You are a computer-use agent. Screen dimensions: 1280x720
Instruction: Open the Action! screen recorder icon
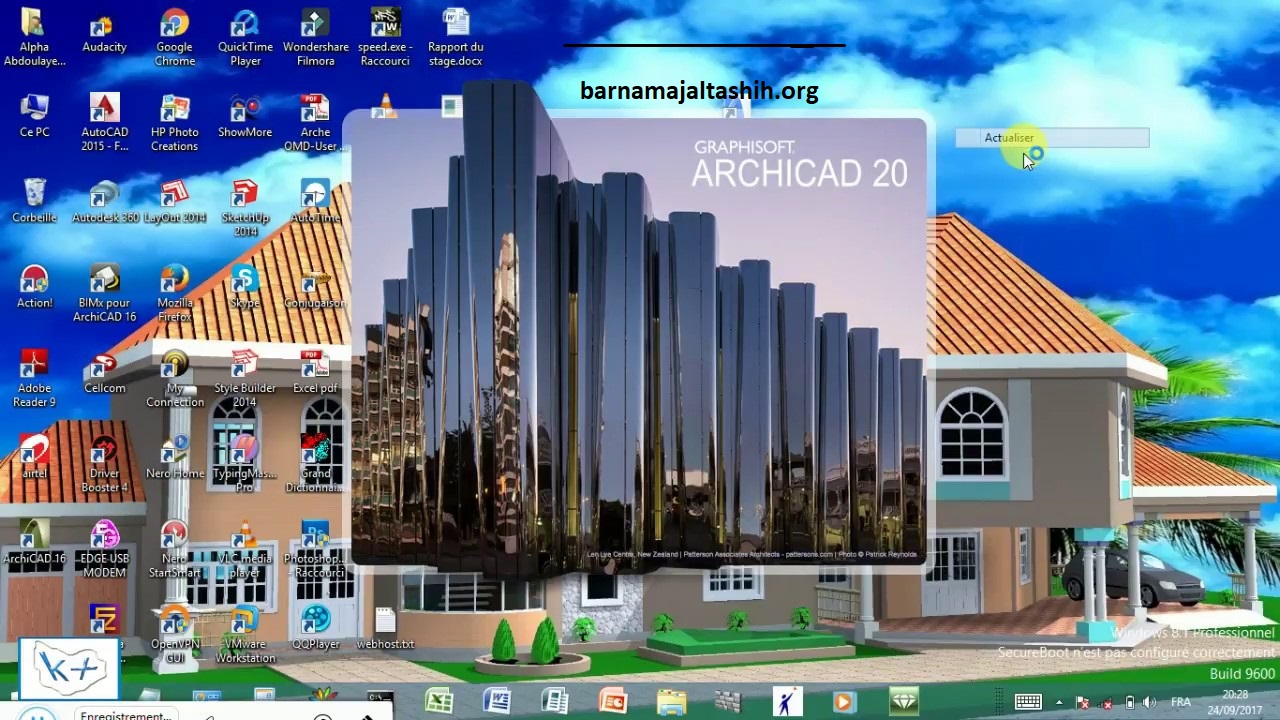tap(34, 286)
